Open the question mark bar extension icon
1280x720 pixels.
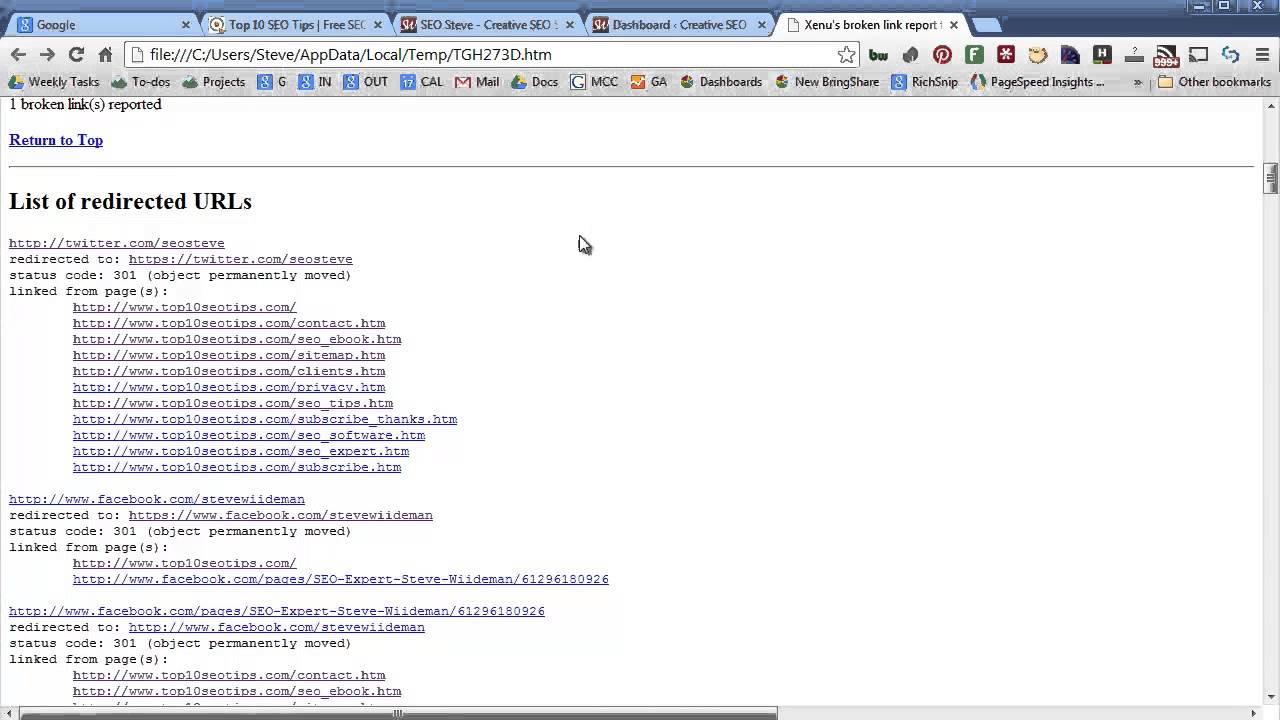(x=1134, y=55)
